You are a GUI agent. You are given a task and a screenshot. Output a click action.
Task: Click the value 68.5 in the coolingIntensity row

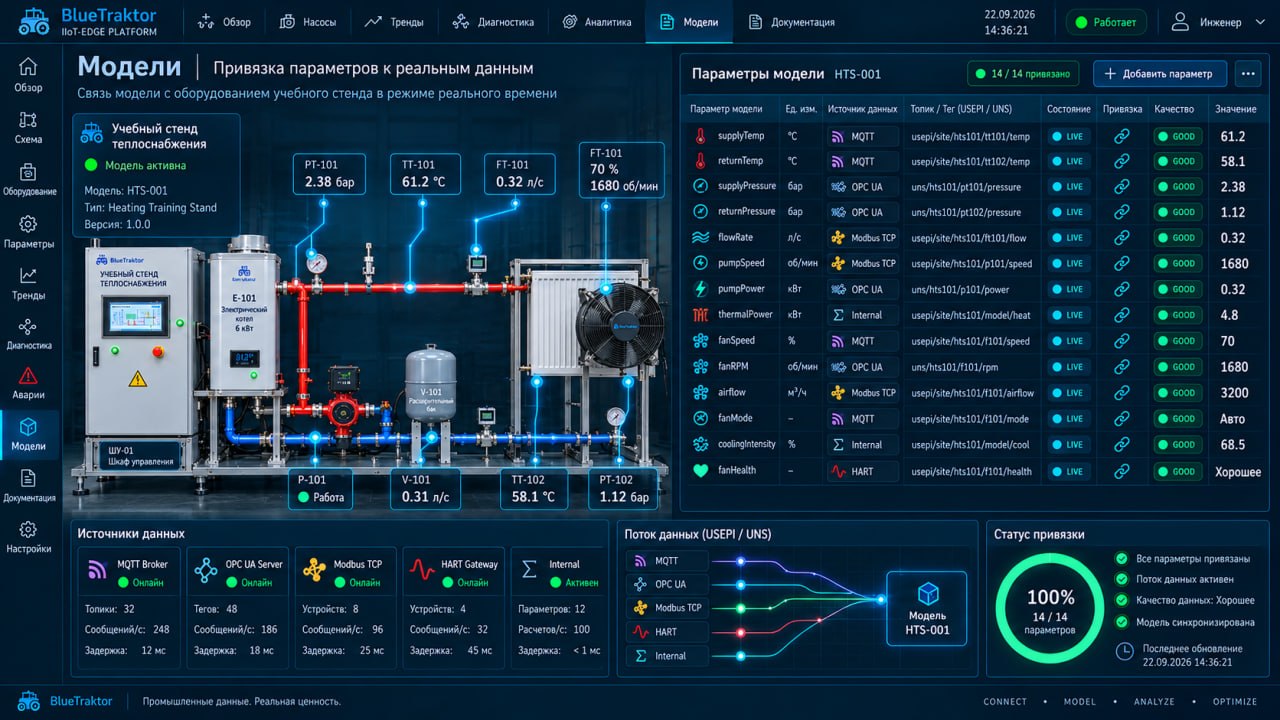[x=1233, y=445]
